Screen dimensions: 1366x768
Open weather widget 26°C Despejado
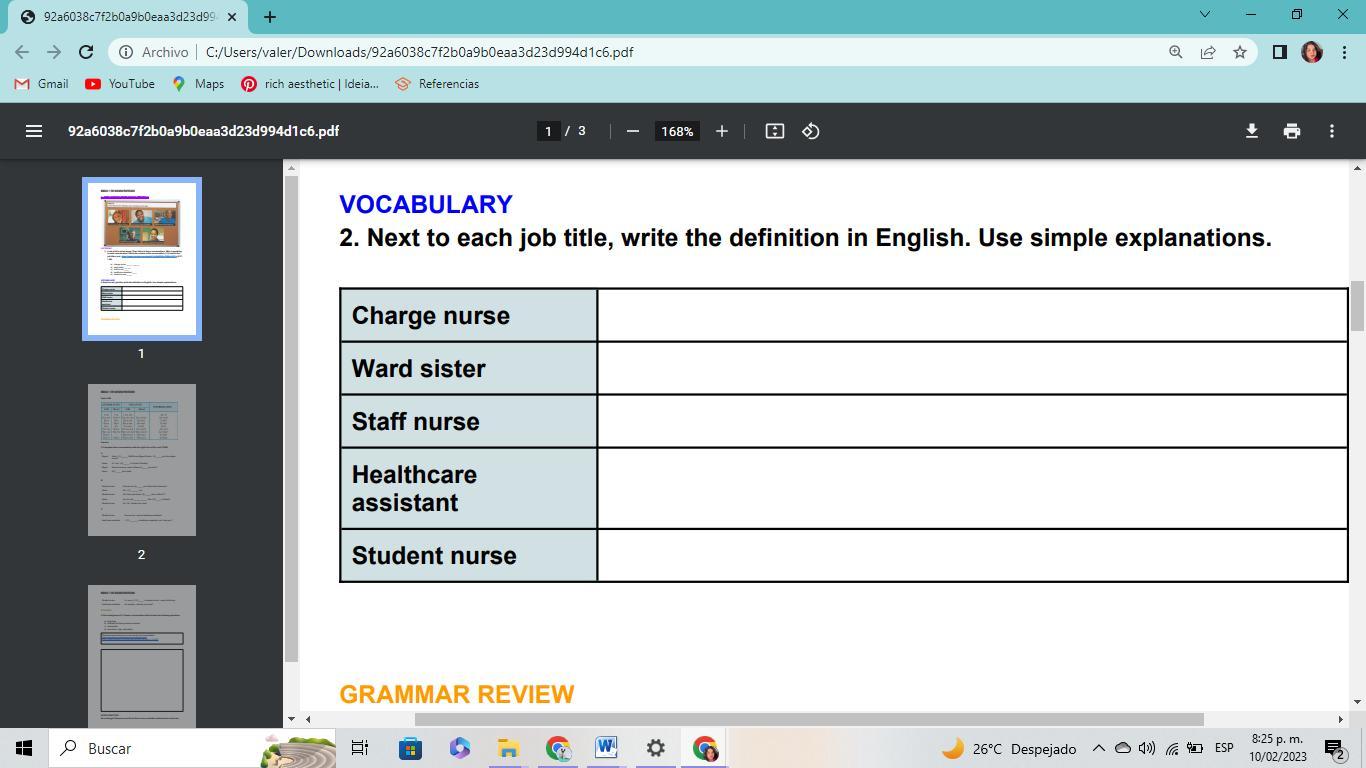point(1009,748)
